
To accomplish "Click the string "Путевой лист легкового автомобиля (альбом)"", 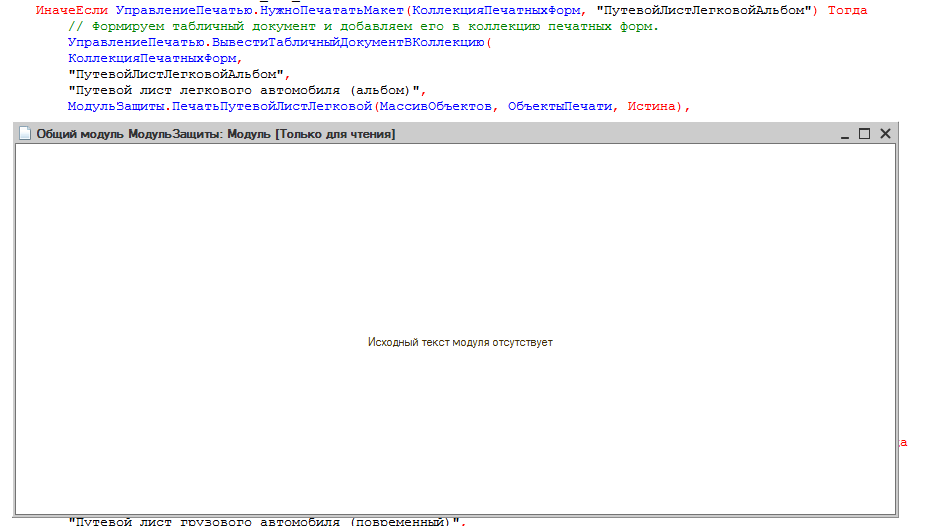I will coord(244,90).
